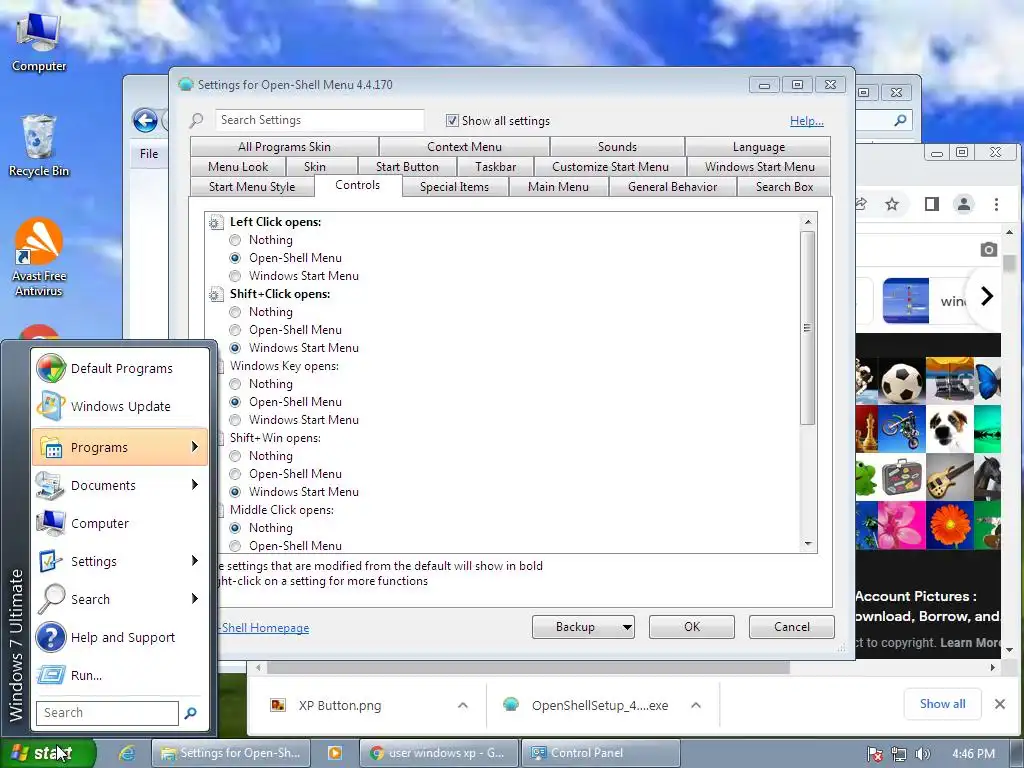Select Windows Start Menu under Windows Key opens
The width and height of the screenshot is (1024, 768).
coord(235,420)
